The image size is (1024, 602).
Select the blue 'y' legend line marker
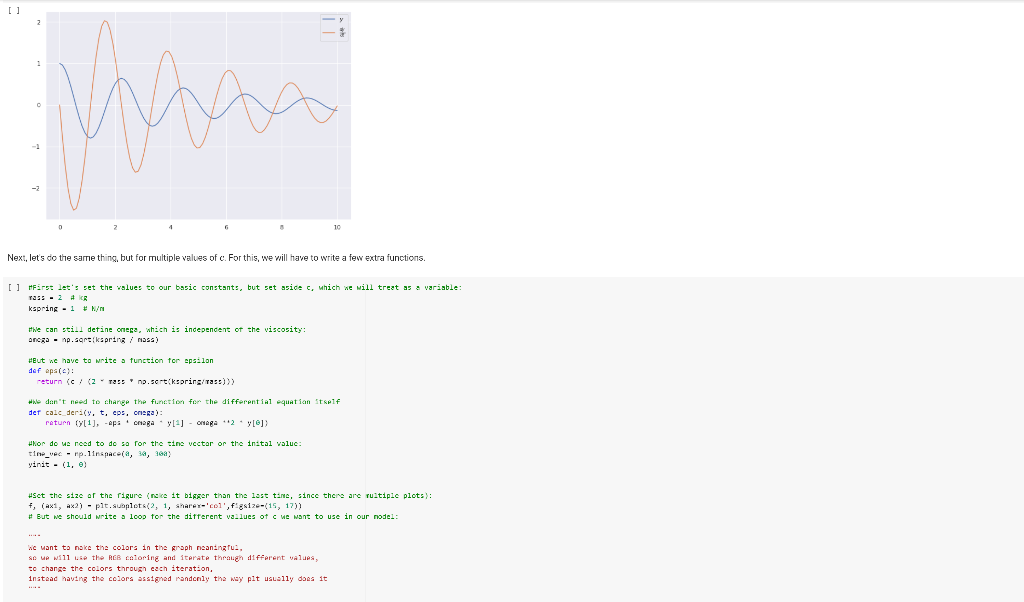[x=328, y=17]
